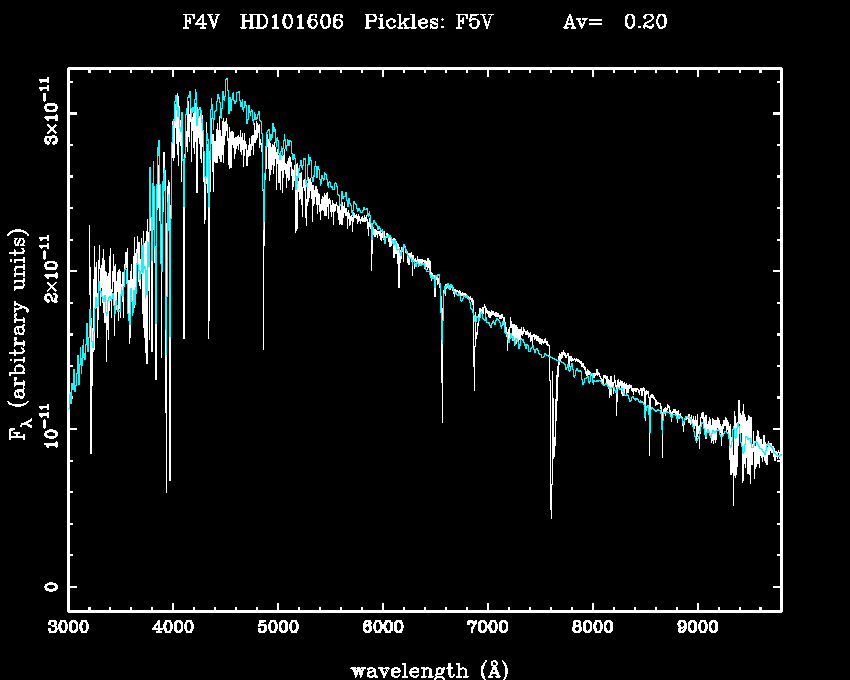Select the 4000 wavelength tick label
Viewport: 850px width, 680px height.
173,629
